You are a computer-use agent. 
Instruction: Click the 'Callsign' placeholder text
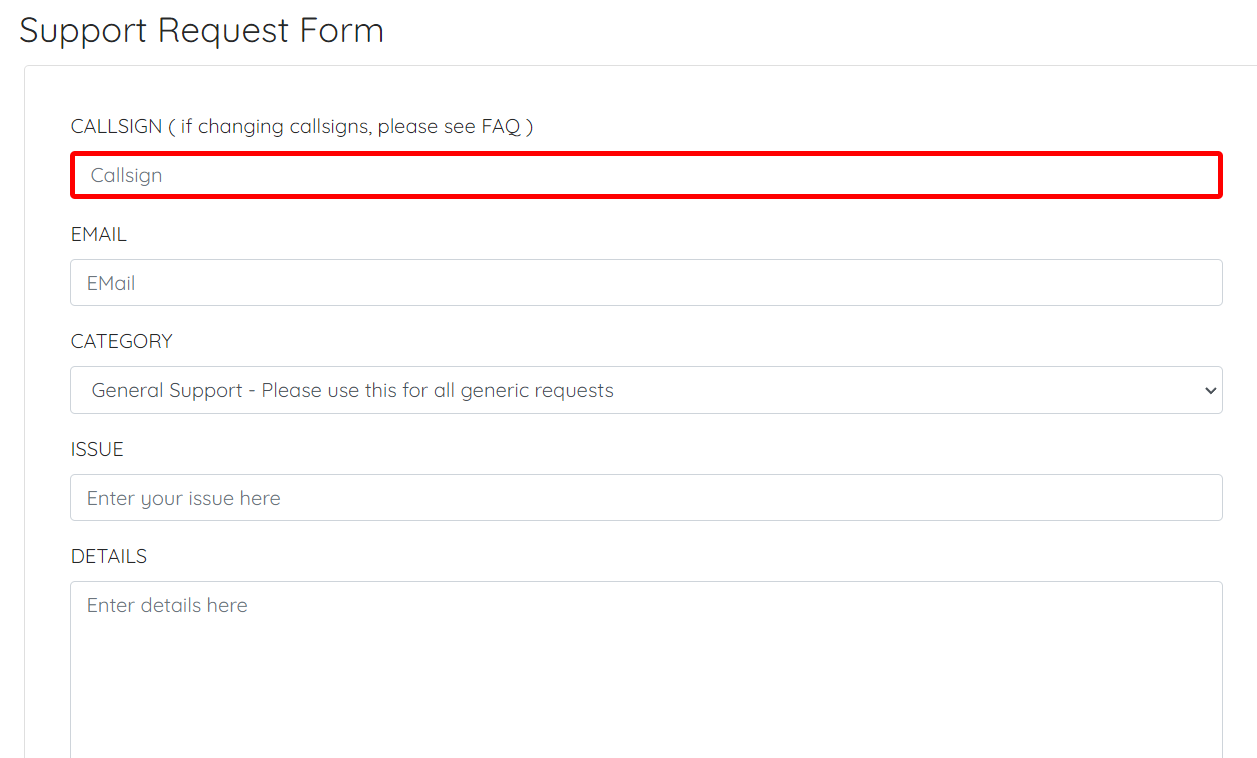[x=127, y=175]
